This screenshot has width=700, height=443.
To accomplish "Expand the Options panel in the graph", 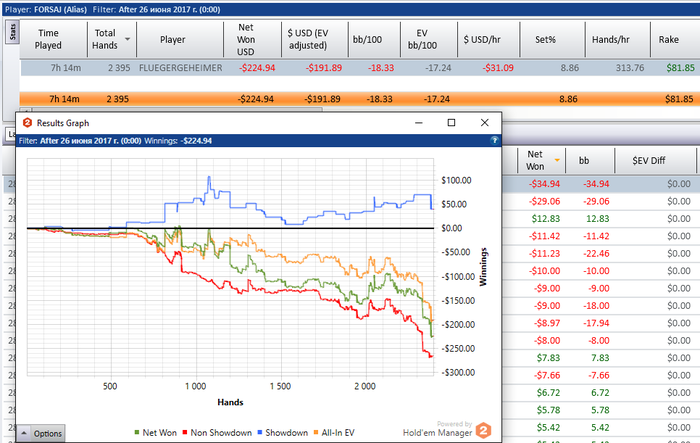I will coord(42,433).
